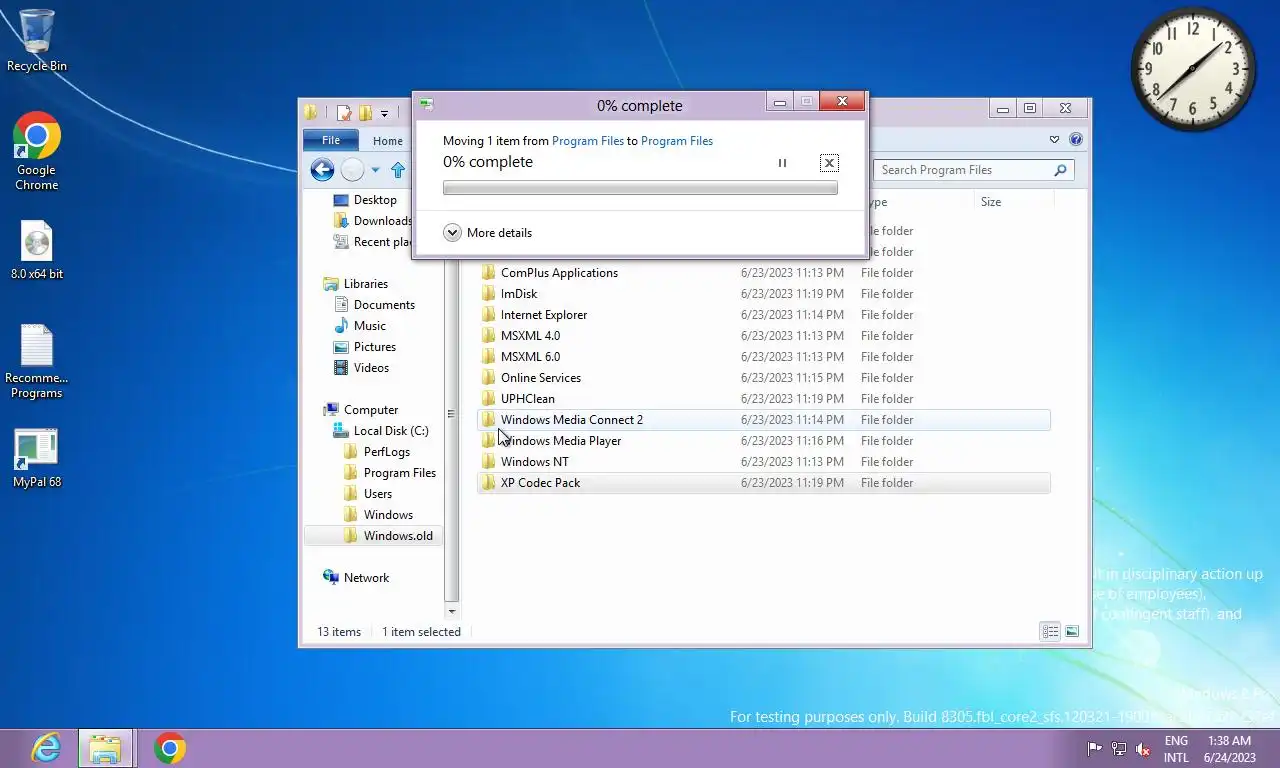Open the File ribbon tab
This screenshot has width=1280, height=768.
point(330,140)
